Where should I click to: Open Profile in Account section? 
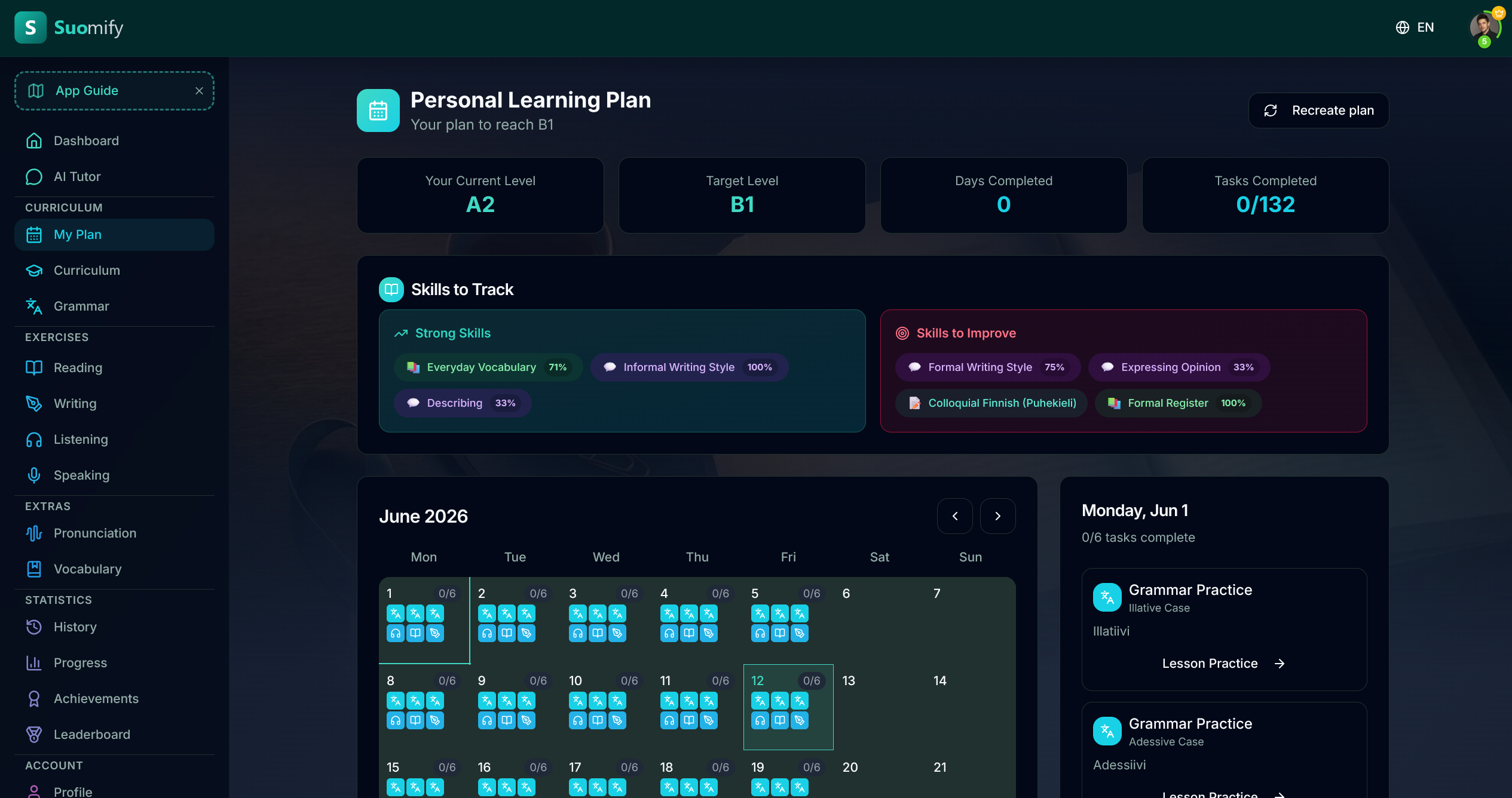[114, 791]
